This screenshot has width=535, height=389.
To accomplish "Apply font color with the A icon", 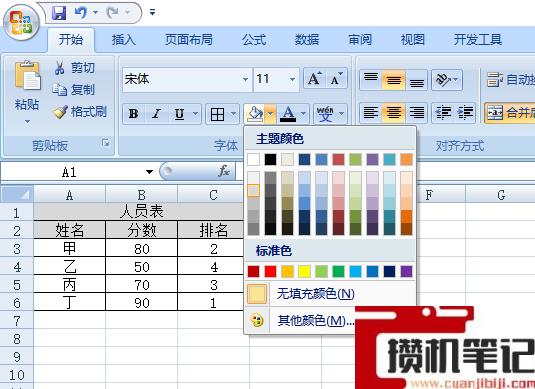I will click(288, 114).
